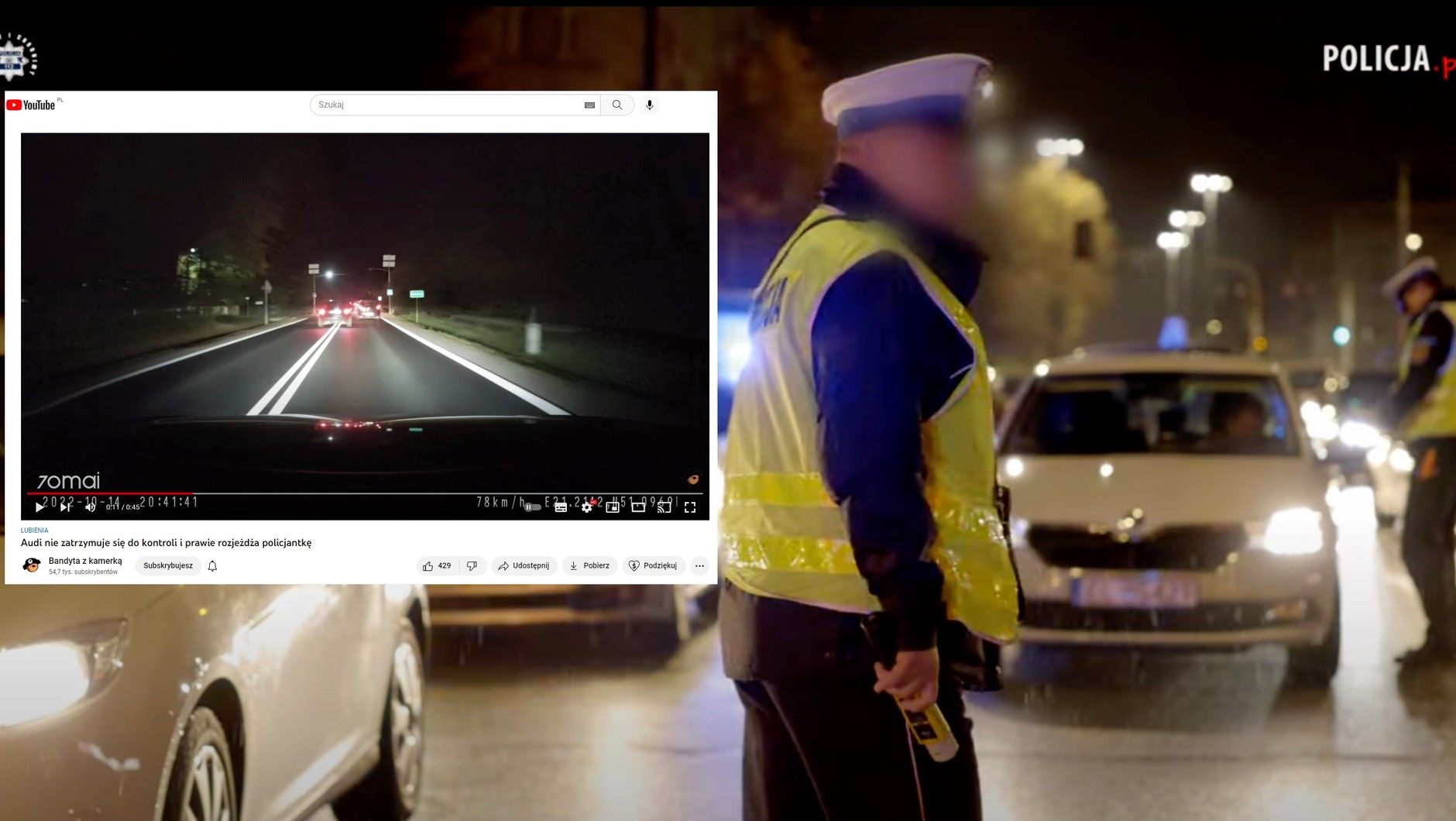Screen dimensions: 1456x821
Task: Mute the video volume
Action: (91, 507)
